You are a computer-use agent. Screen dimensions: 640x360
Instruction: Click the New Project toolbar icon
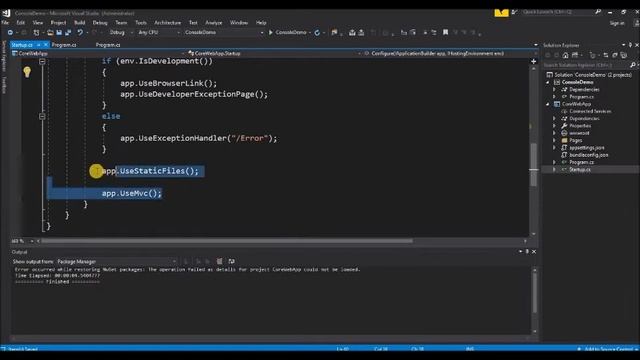click(x=37, y=33)
